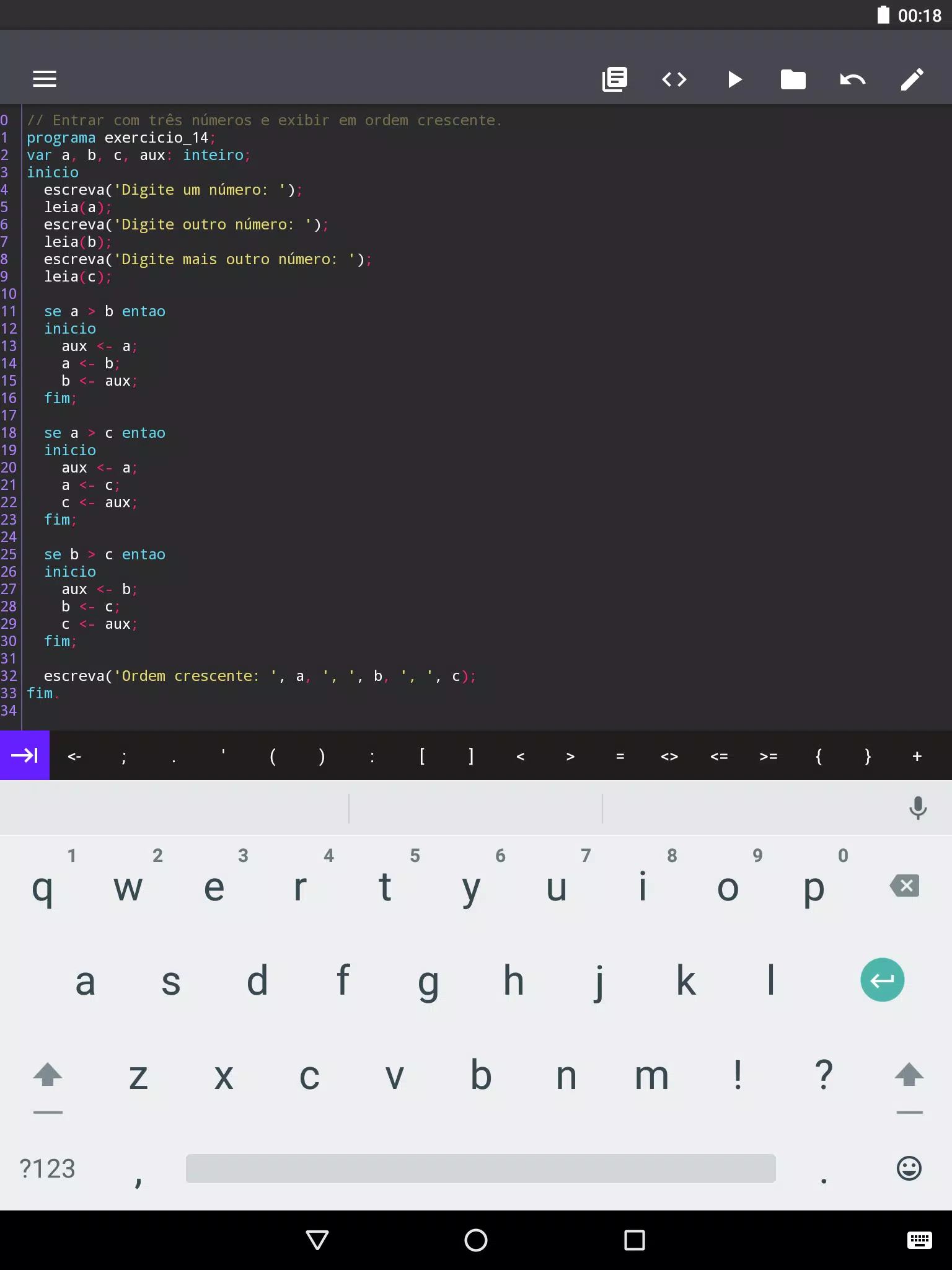Tap the pencil edit icon
This screenshot has width=952, height=1270.
coord(912,79)
